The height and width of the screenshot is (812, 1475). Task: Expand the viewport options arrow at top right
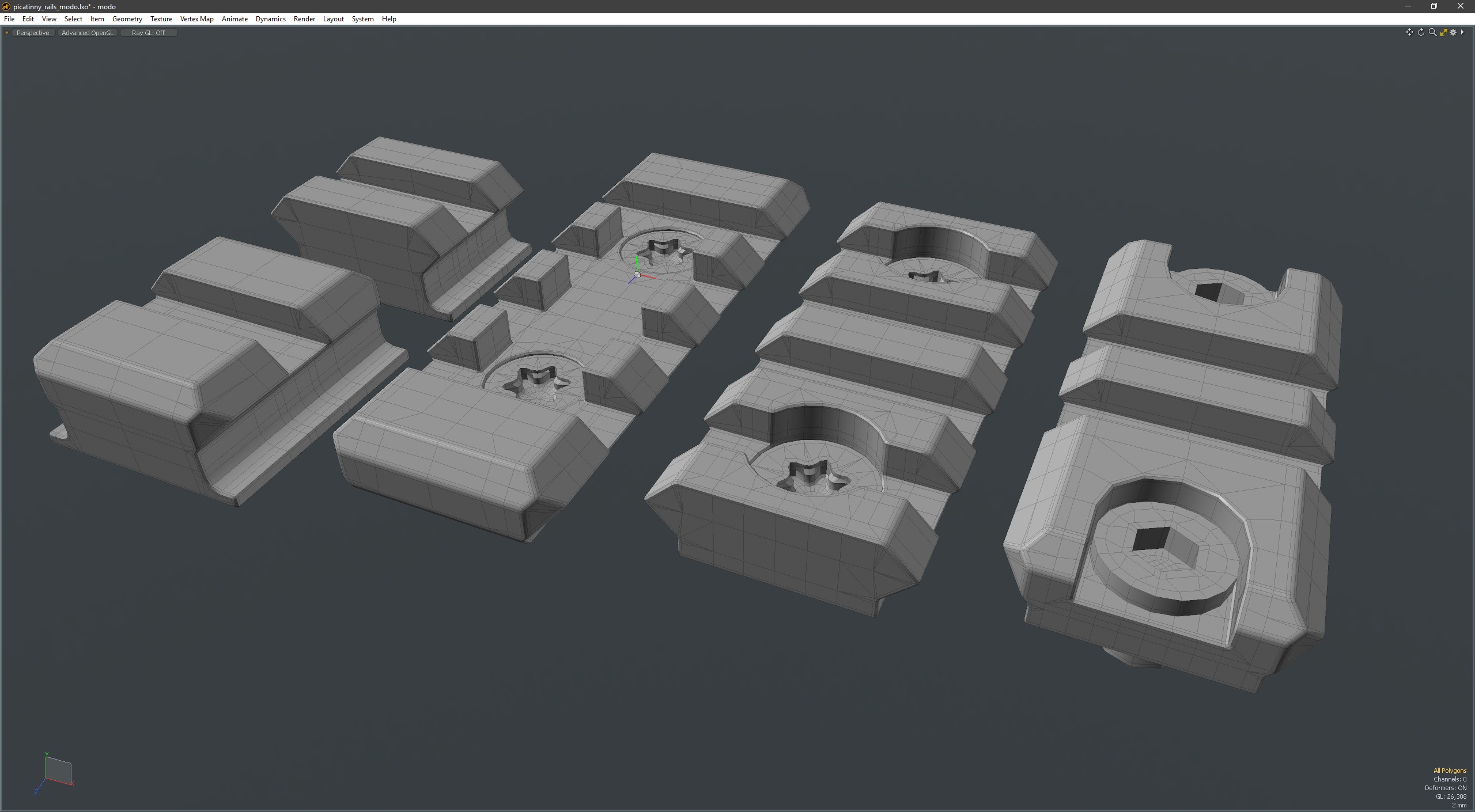(1462, 32)
